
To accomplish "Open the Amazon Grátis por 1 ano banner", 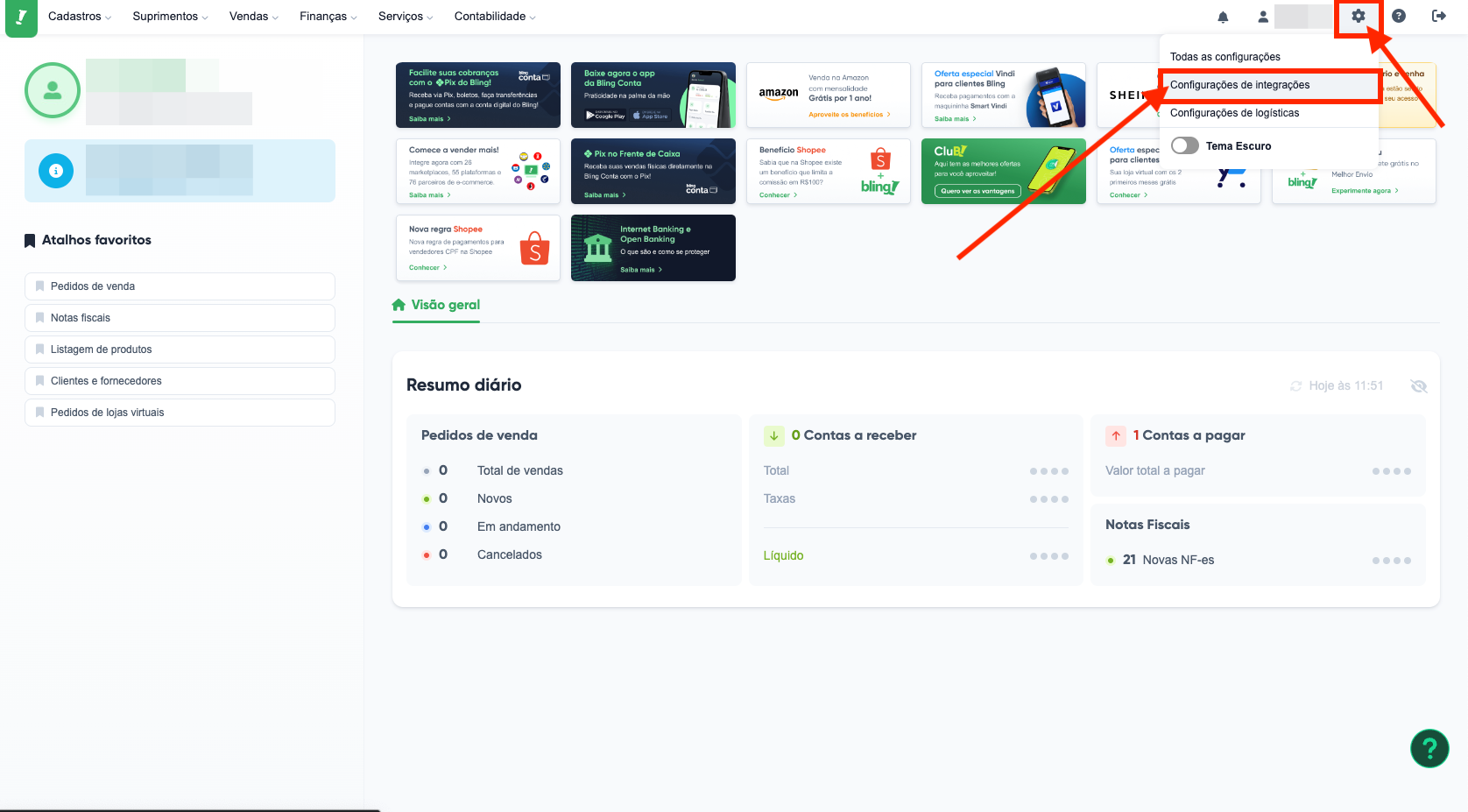I will pos(829,95).
